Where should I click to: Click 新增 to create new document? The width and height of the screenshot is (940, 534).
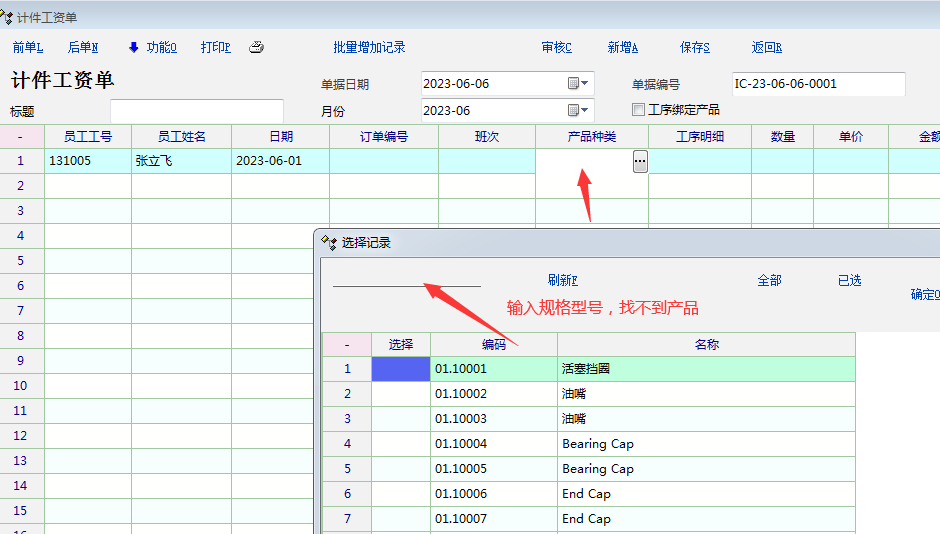(x=622, y=47)
